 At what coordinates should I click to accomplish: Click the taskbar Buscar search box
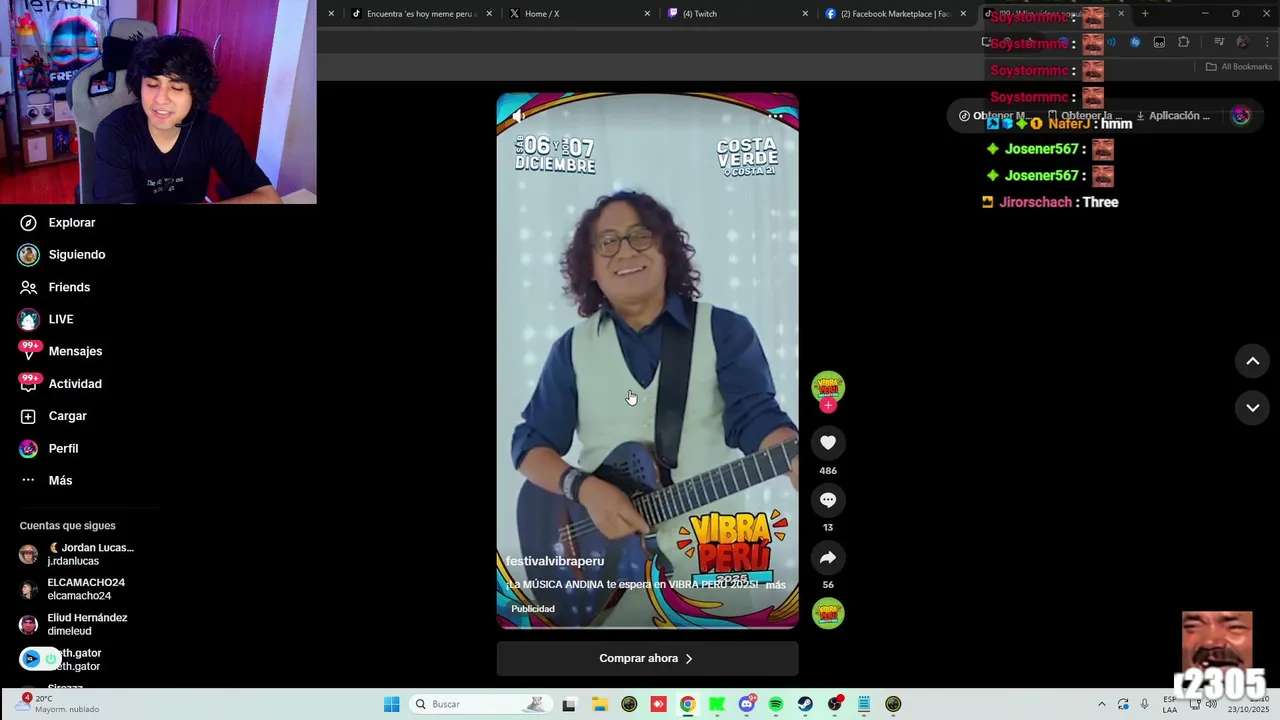pos(480,704)
